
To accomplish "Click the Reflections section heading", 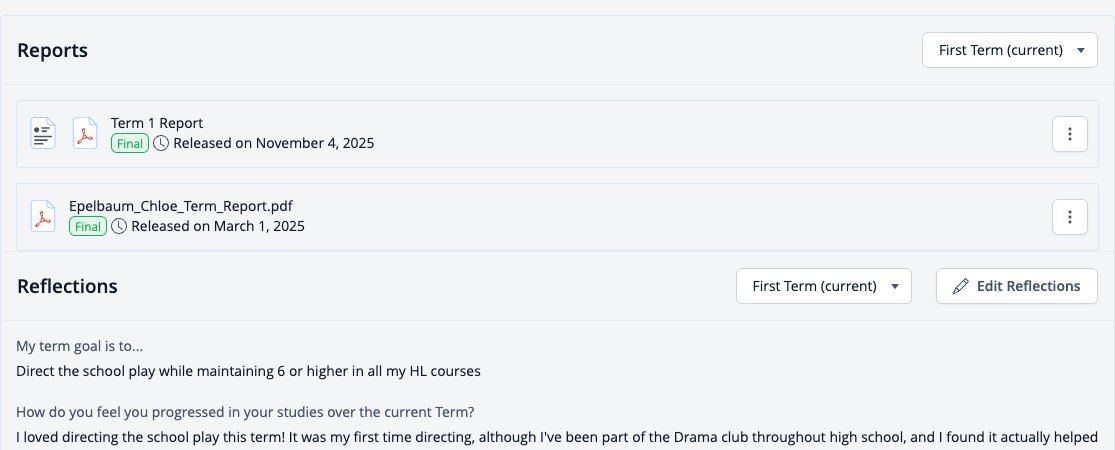I will click(68, 286).
